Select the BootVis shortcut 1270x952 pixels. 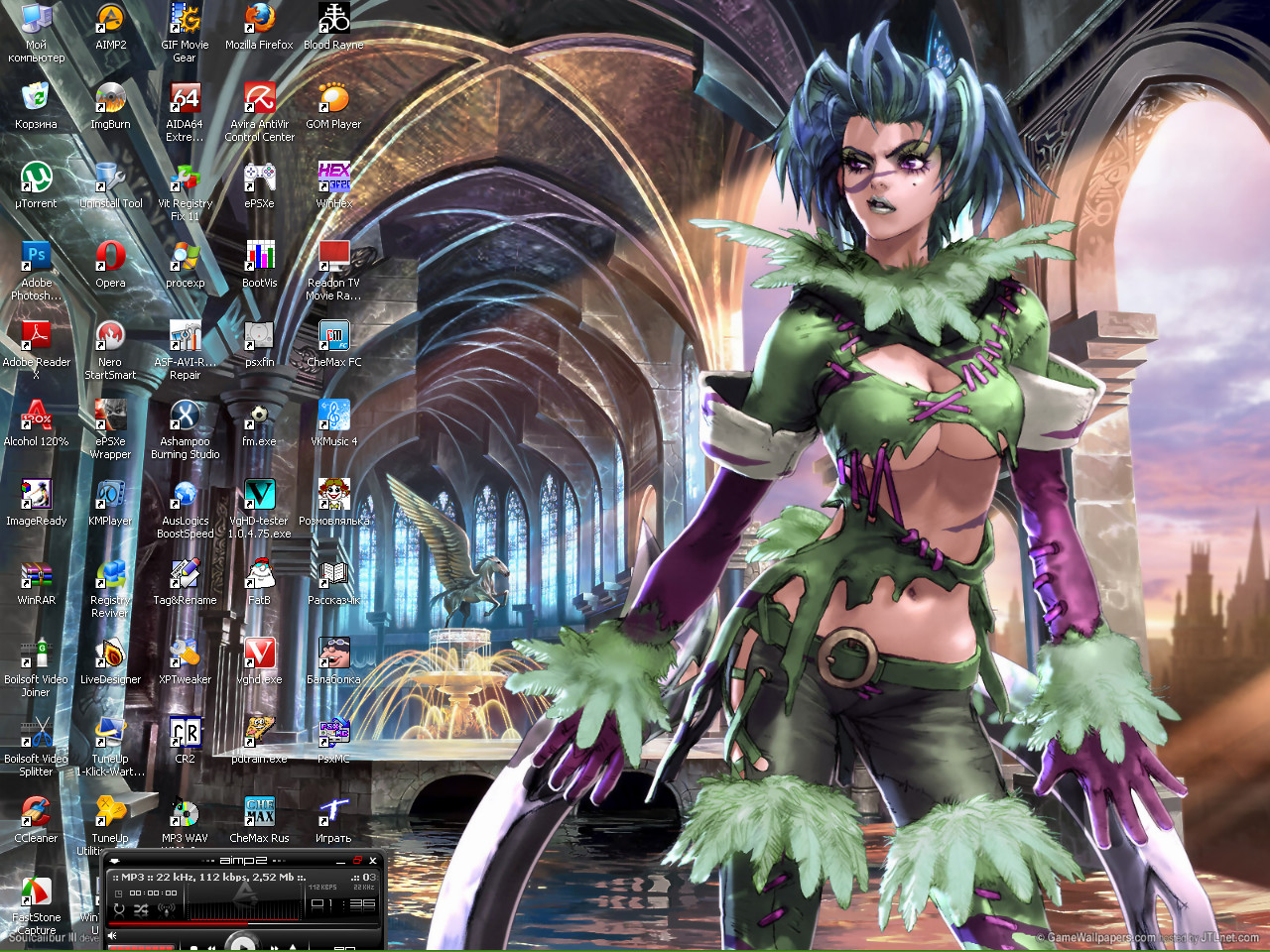pos(259,257)
